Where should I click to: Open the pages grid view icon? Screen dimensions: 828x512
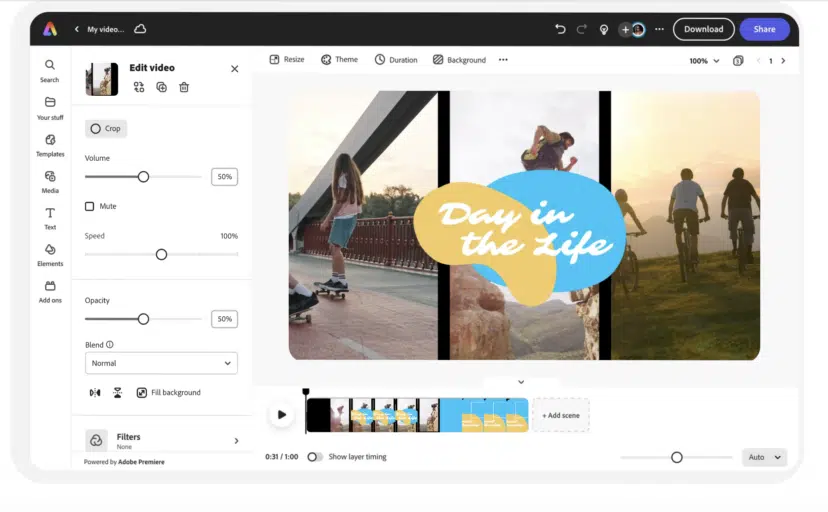coord(738,61)
